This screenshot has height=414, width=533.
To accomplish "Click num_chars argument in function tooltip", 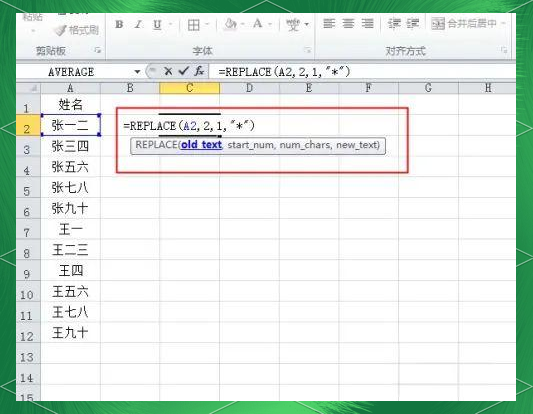I will pos(305,145).
